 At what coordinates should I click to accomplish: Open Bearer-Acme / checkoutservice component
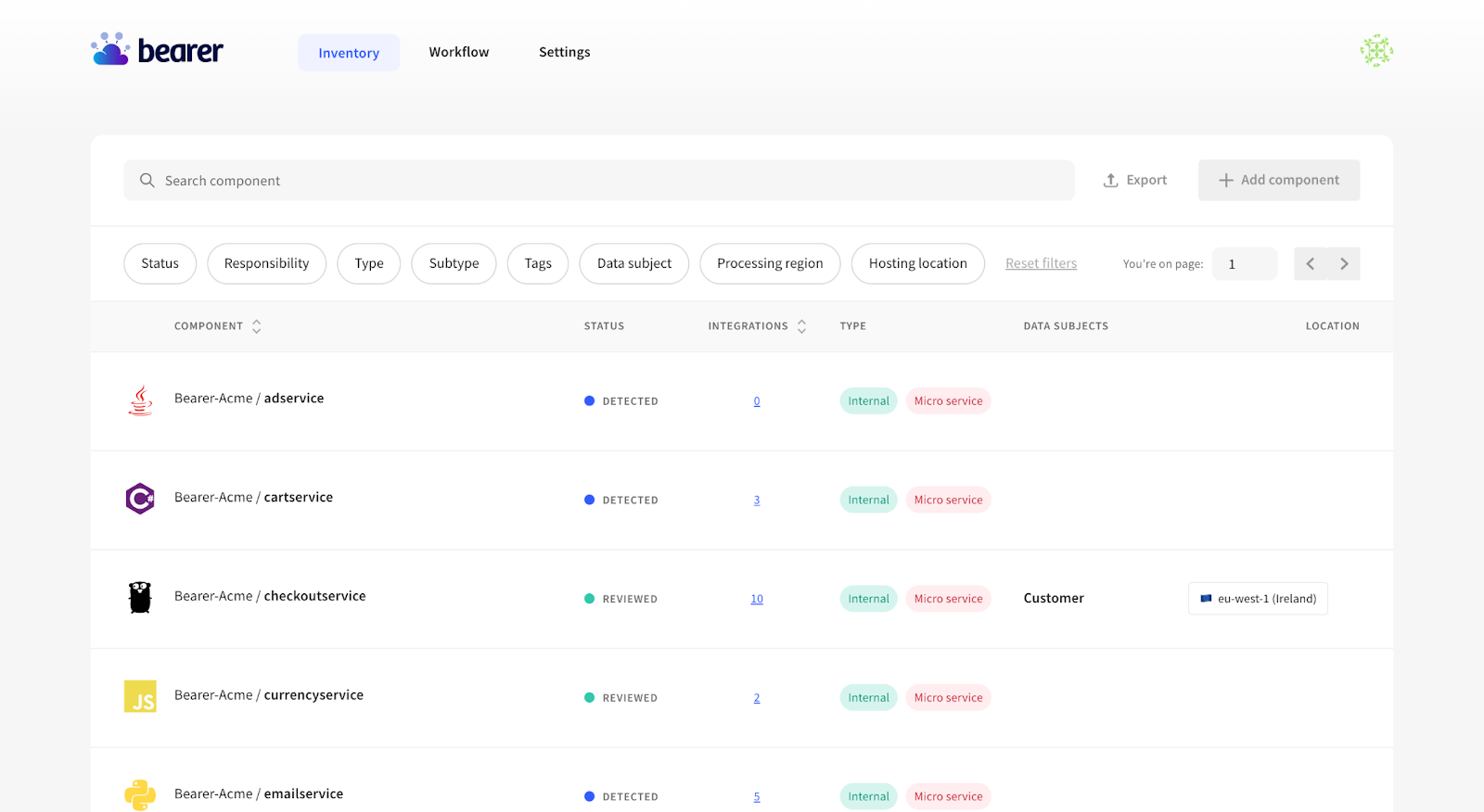point(270,596)
